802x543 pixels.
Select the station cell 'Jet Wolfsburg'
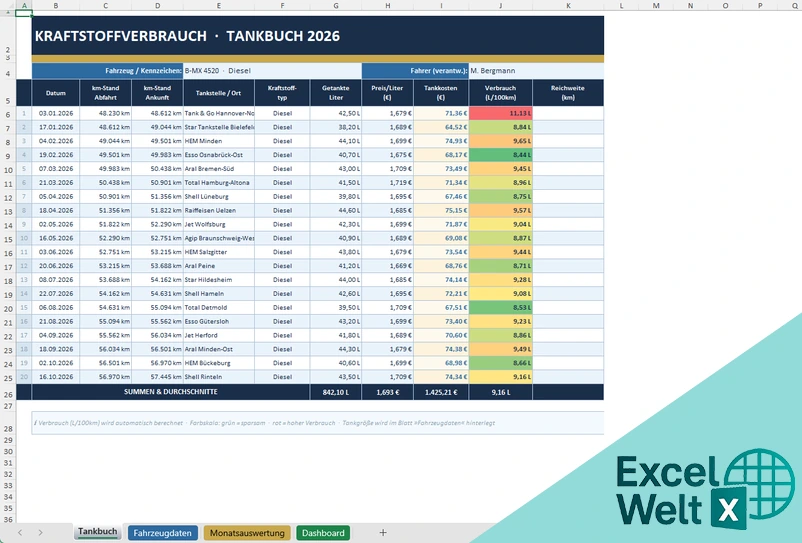pyautogui.click(x=218, y=224)
